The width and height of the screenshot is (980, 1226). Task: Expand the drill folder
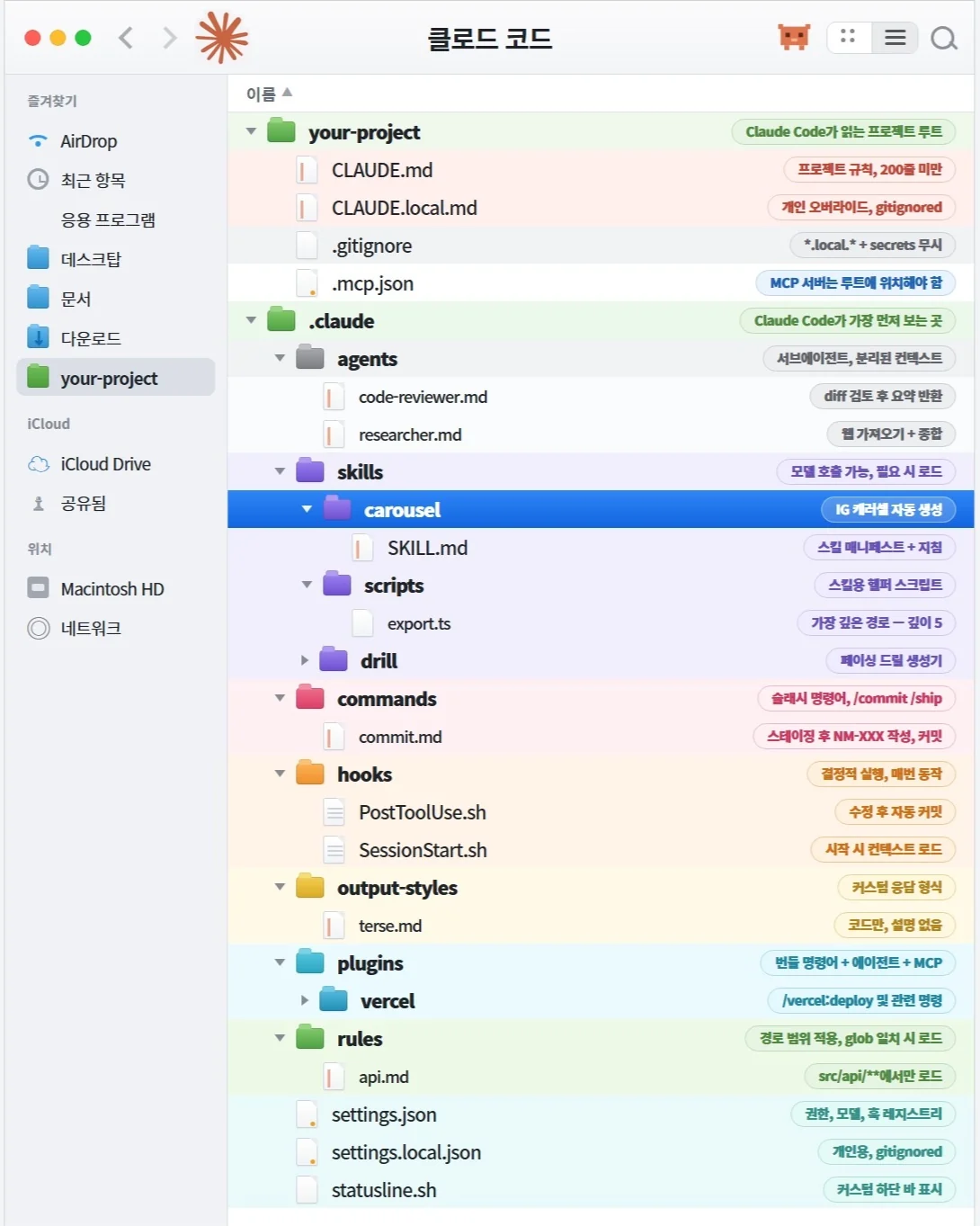305,660
